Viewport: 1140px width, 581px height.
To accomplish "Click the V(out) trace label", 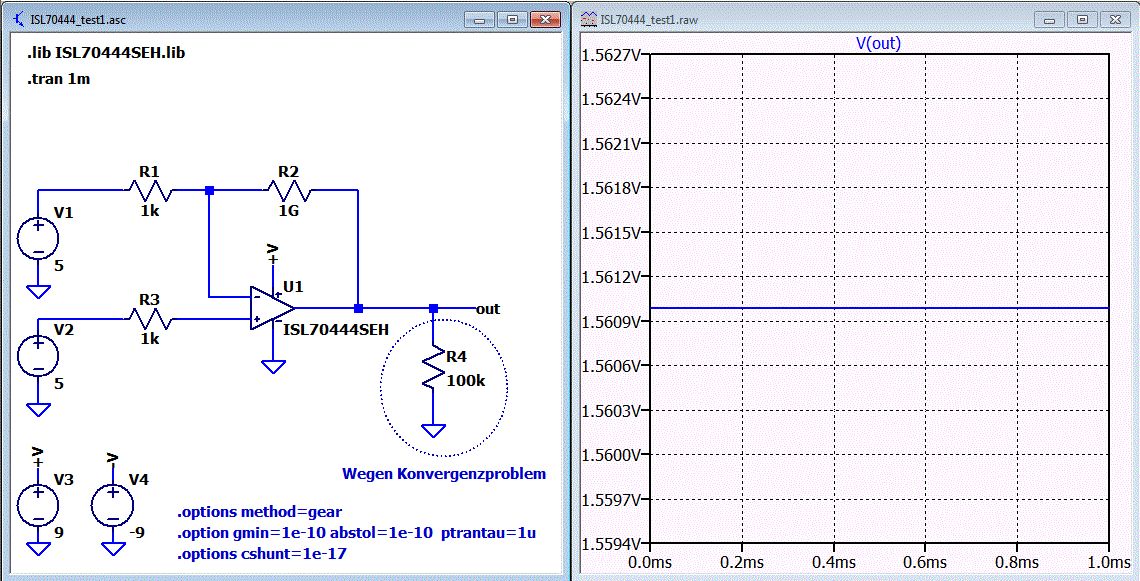I will pyautogui.click(x=878, y=44).
